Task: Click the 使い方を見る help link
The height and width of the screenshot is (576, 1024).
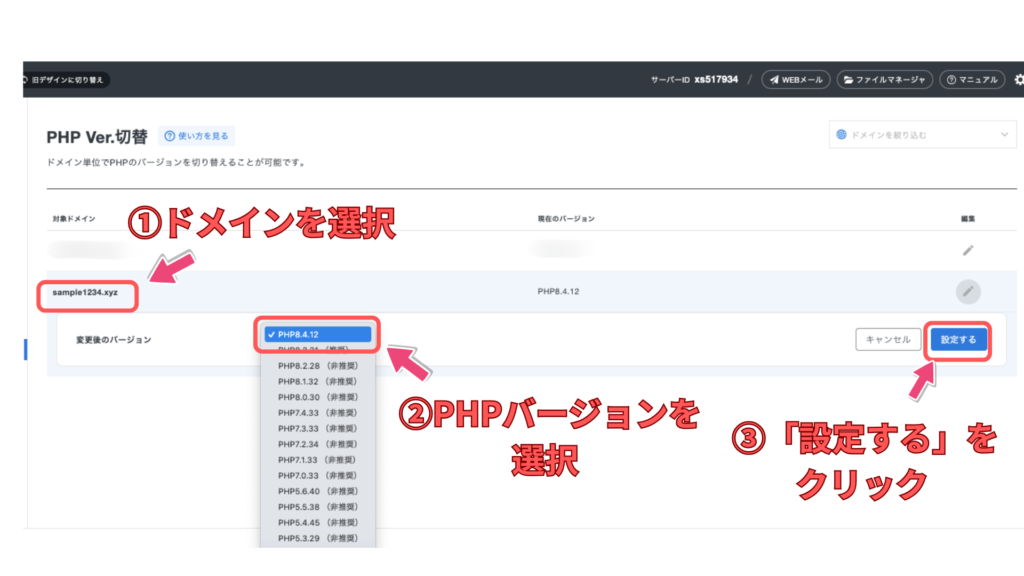Action: click(x=196, y=136)
